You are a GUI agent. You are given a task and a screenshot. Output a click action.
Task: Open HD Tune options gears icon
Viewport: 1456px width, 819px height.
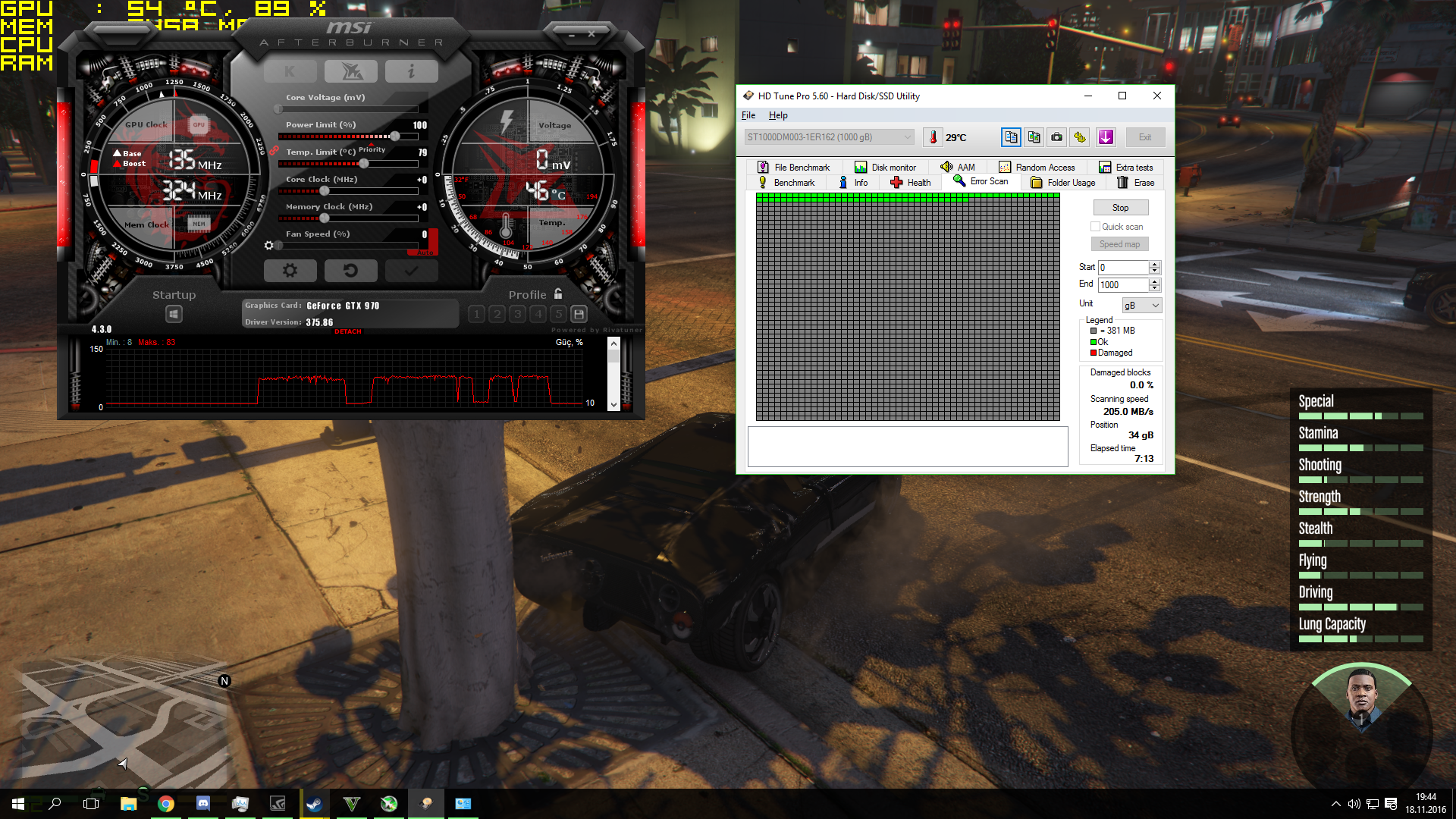[x=1079, y=137]
